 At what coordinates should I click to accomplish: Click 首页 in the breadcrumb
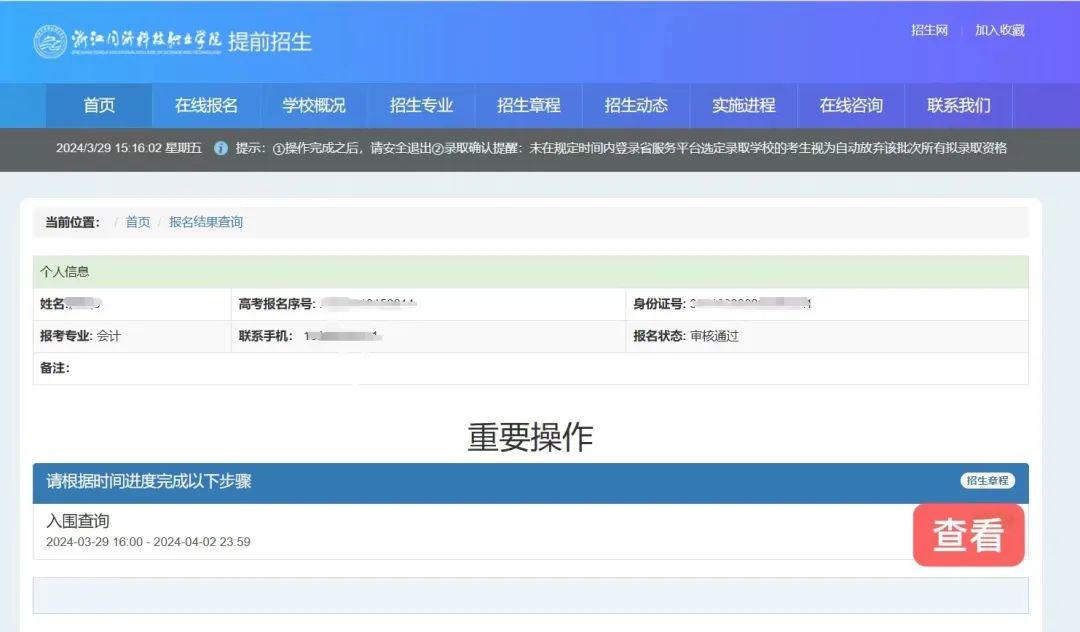tap(138, 222)
